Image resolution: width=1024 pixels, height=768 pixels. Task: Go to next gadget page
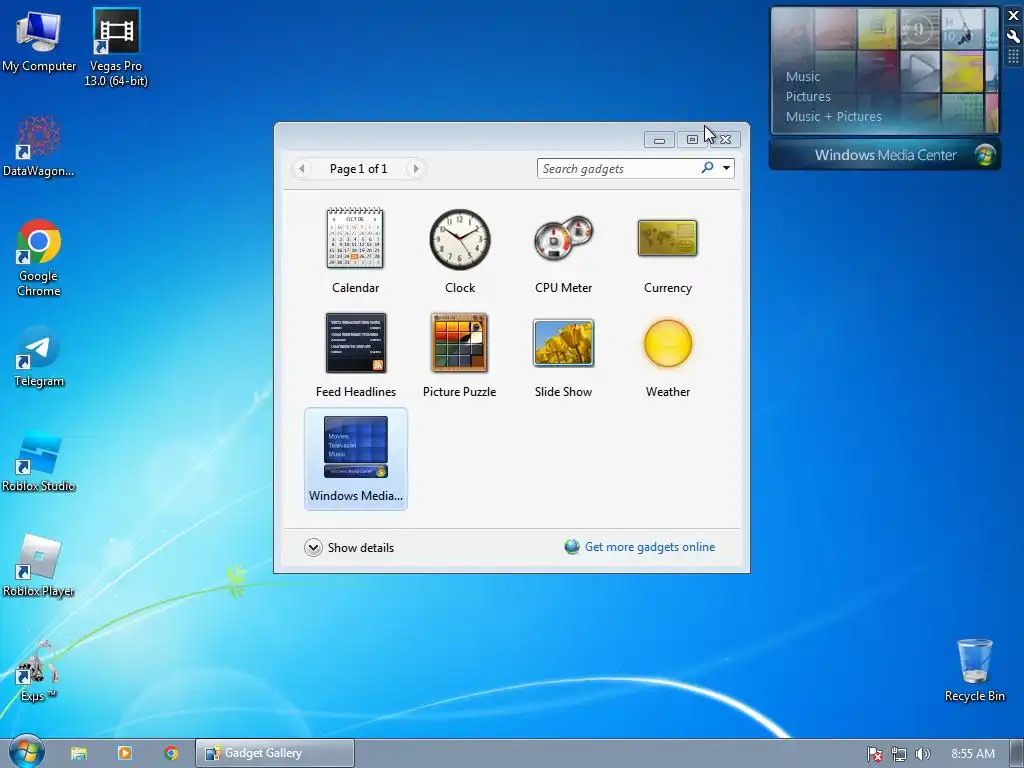(x=415, y=168)
